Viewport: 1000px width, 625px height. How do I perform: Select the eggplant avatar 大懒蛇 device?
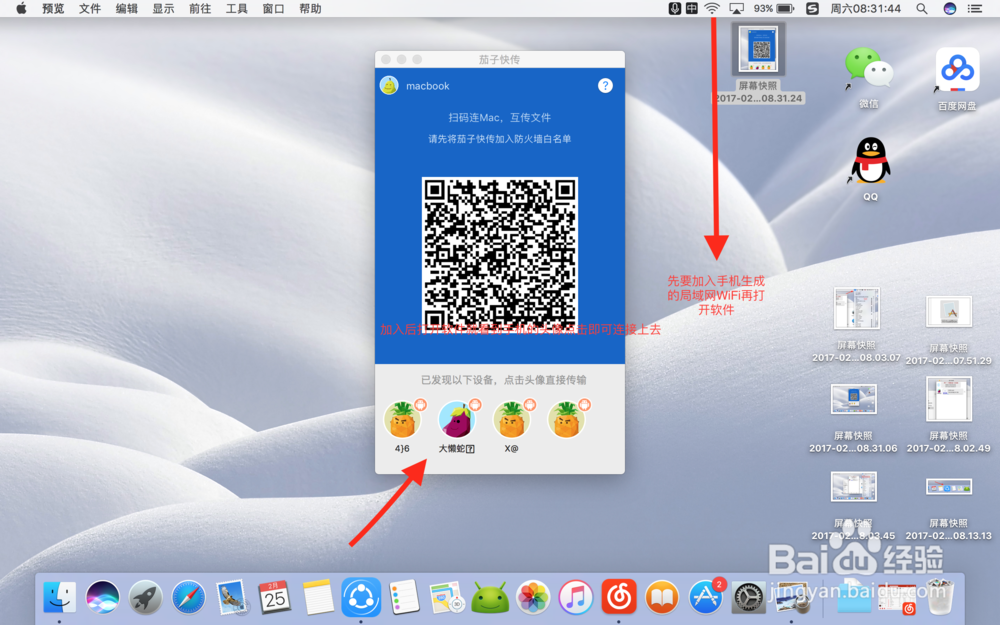457,420
